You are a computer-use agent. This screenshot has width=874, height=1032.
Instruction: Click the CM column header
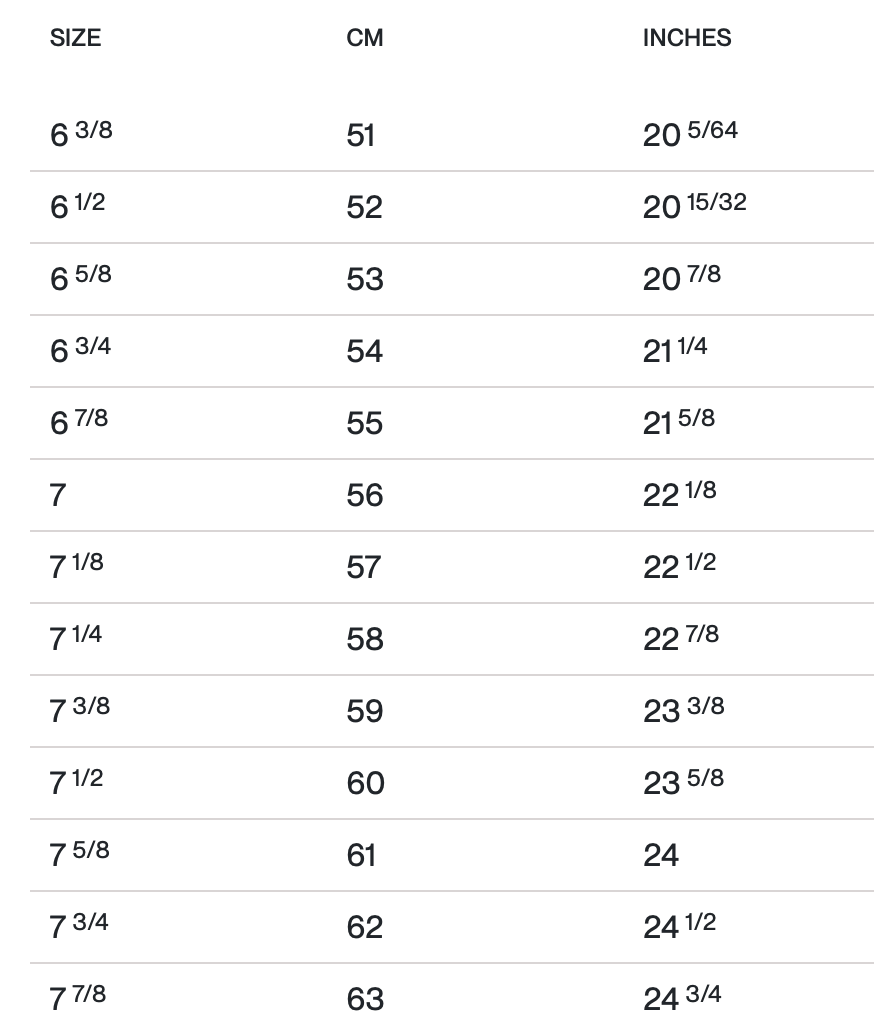pyautogui.click(x=365, y=38)
